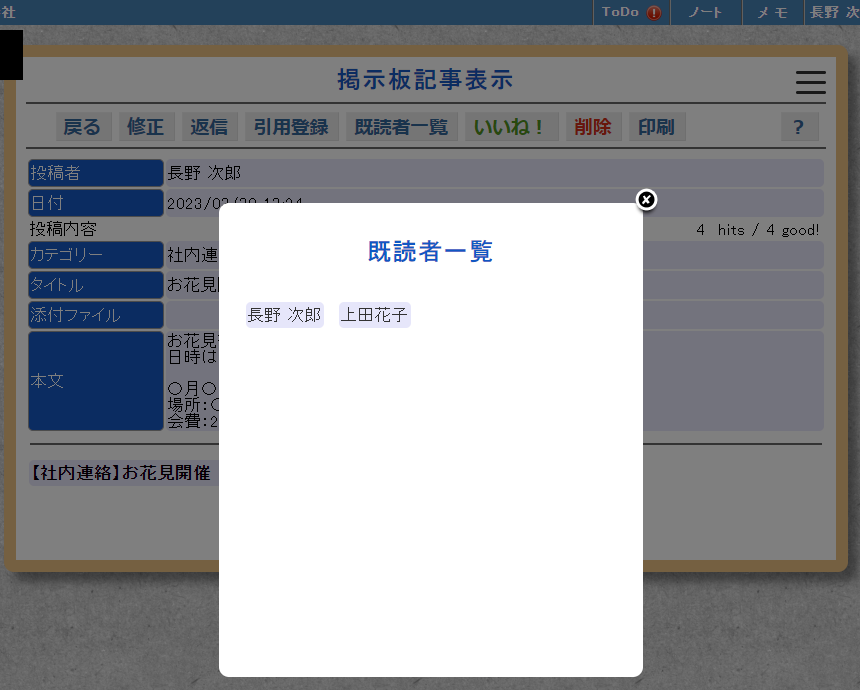This screenshot has height=690, width=860.
Task: Select reader 長野 次郎 in the popup list
Action: click(x=285, y=315)
